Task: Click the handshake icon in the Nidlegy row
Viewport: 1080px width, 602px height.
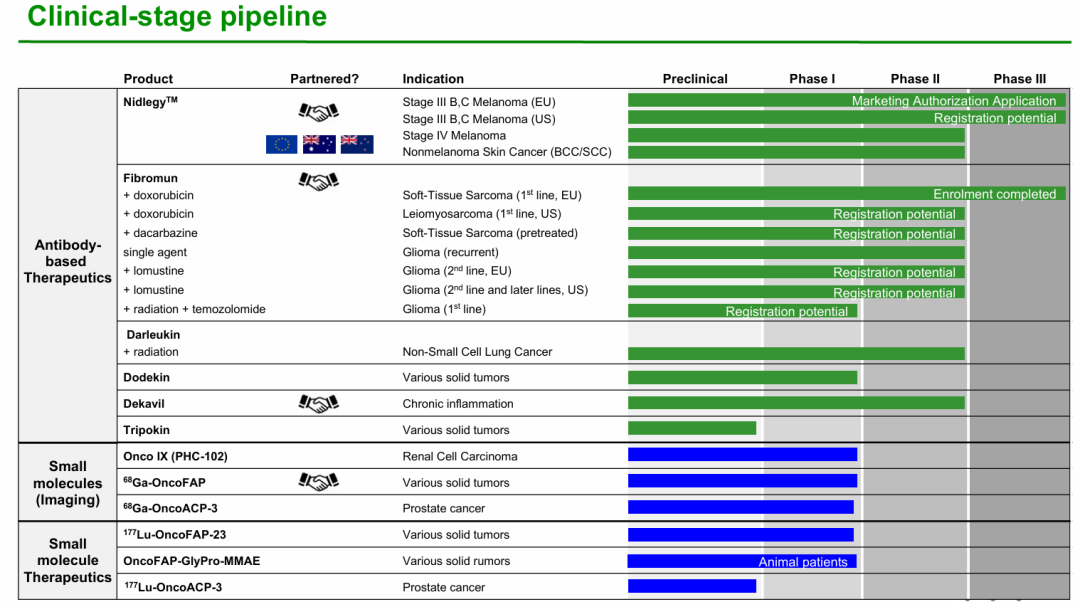Action: point(318,110)
